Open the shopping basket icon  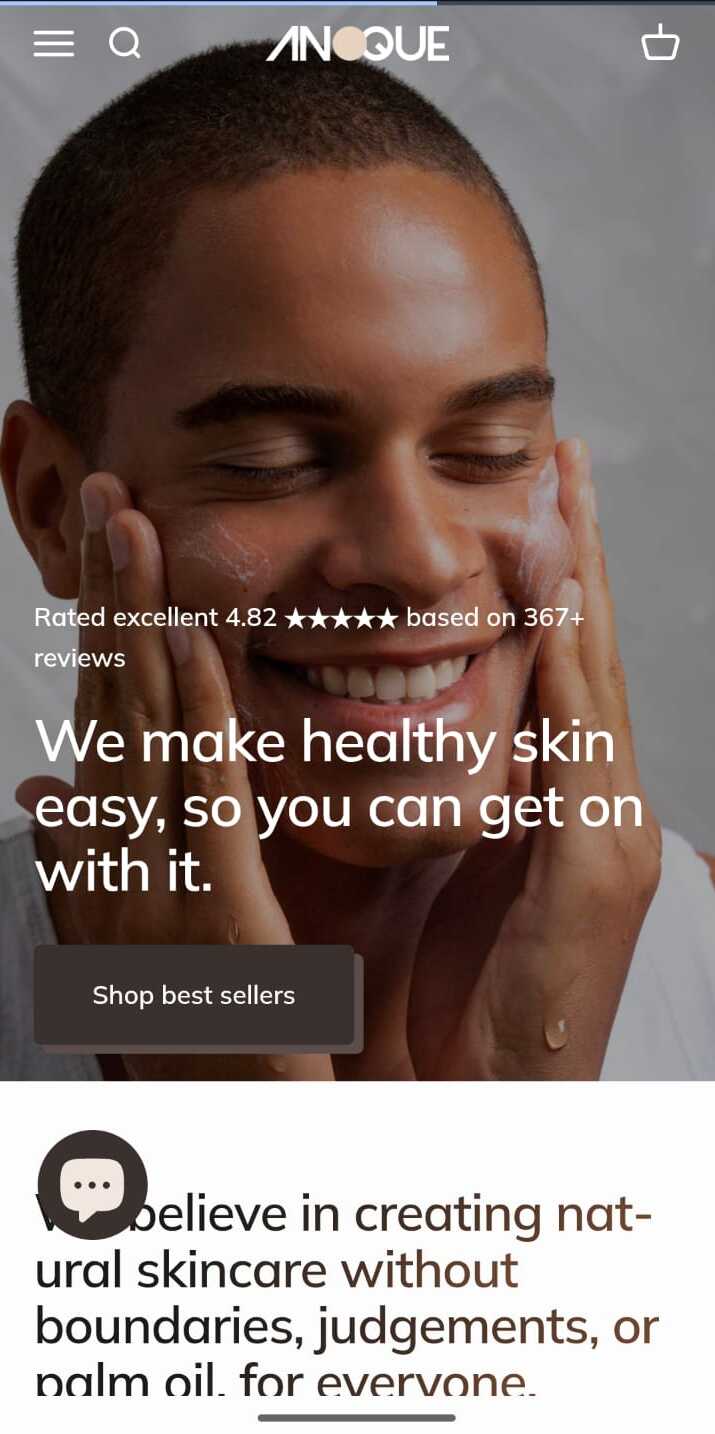(x=660, y=42)
